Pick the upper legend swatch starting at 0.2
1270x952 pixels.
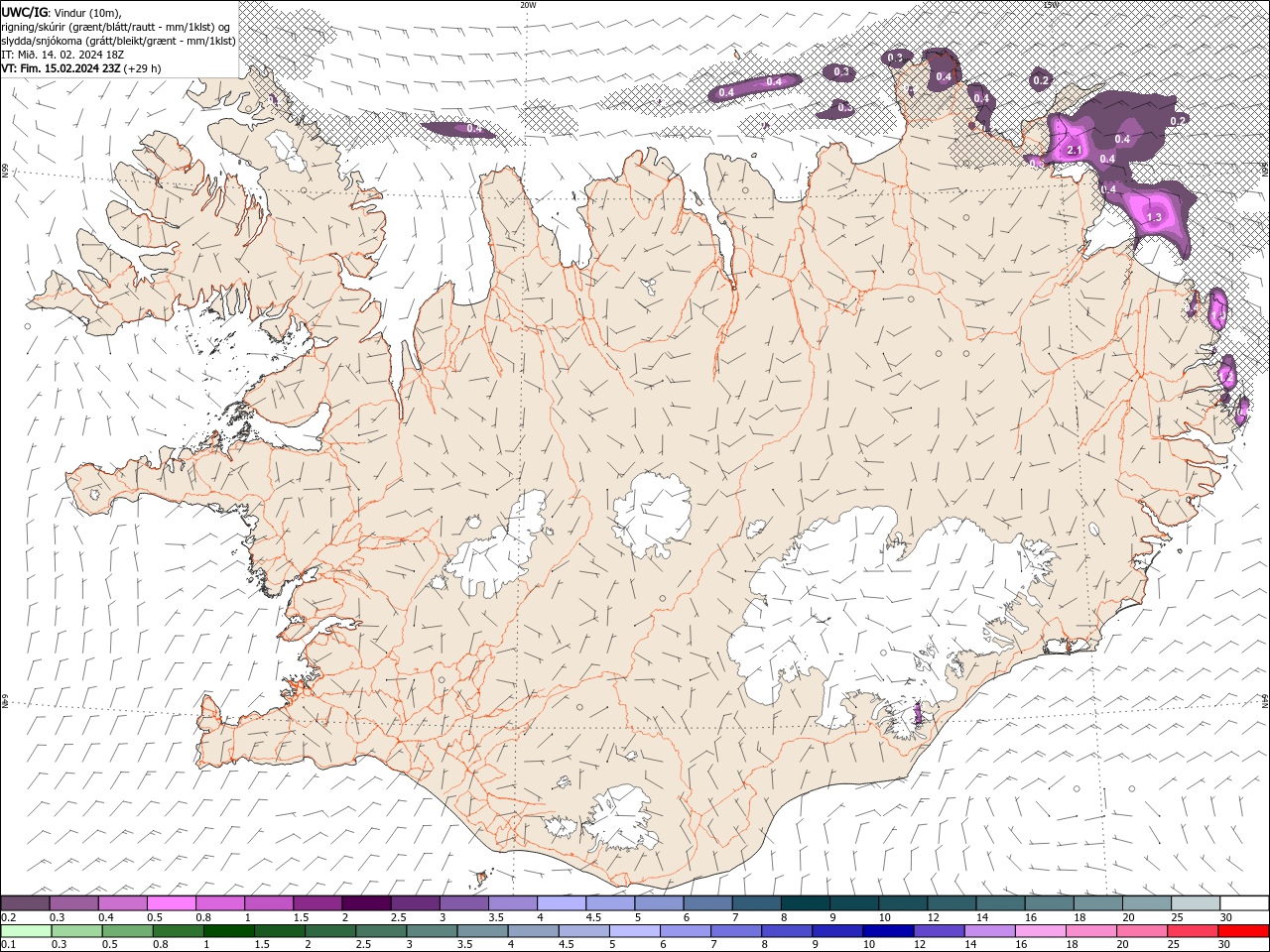pos(25,903)
